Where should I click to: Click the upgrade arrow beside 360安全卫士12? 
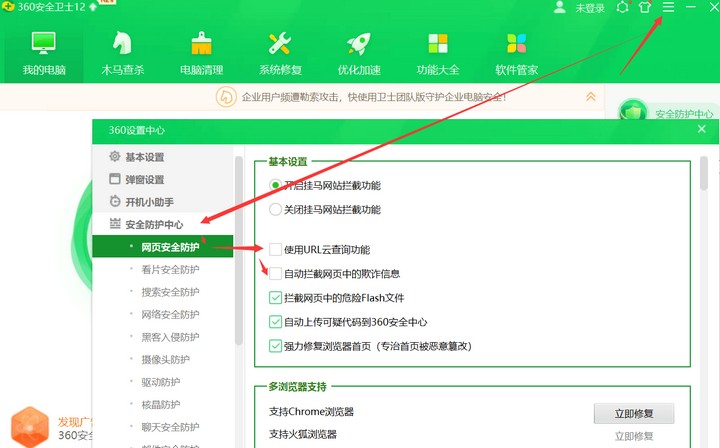93,7
